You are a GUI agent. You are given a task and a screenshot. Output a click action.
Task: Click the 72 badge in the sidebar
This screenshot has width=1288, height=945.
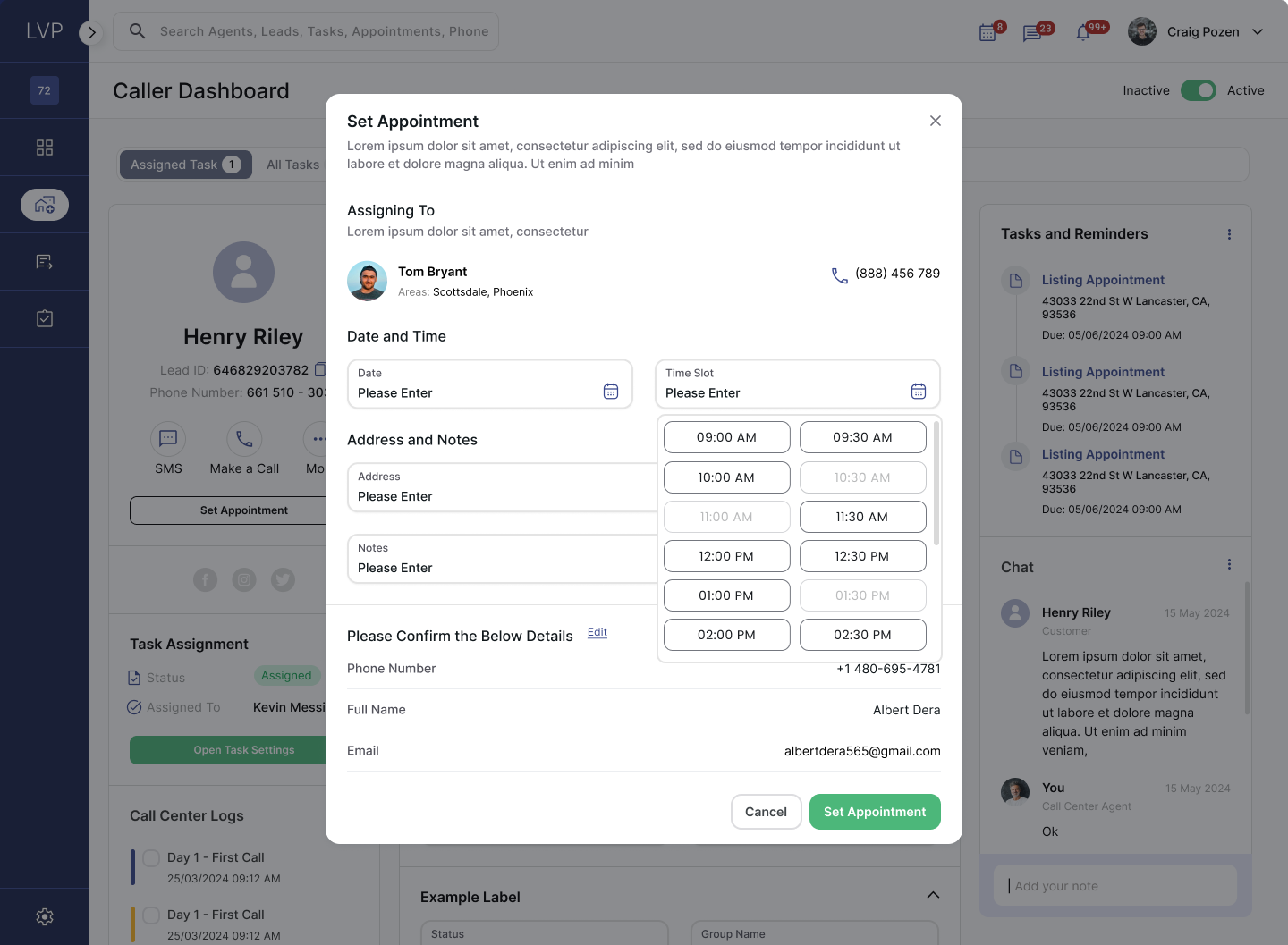[x=45, y=90]
